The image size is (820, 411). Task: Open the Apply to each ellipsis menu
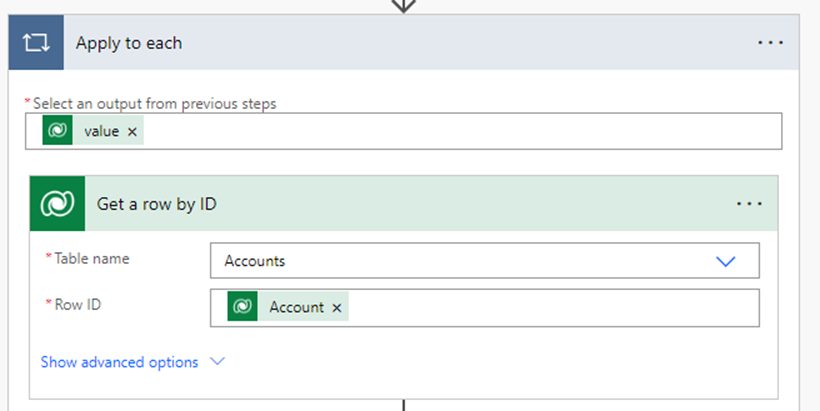pos(770,43)
